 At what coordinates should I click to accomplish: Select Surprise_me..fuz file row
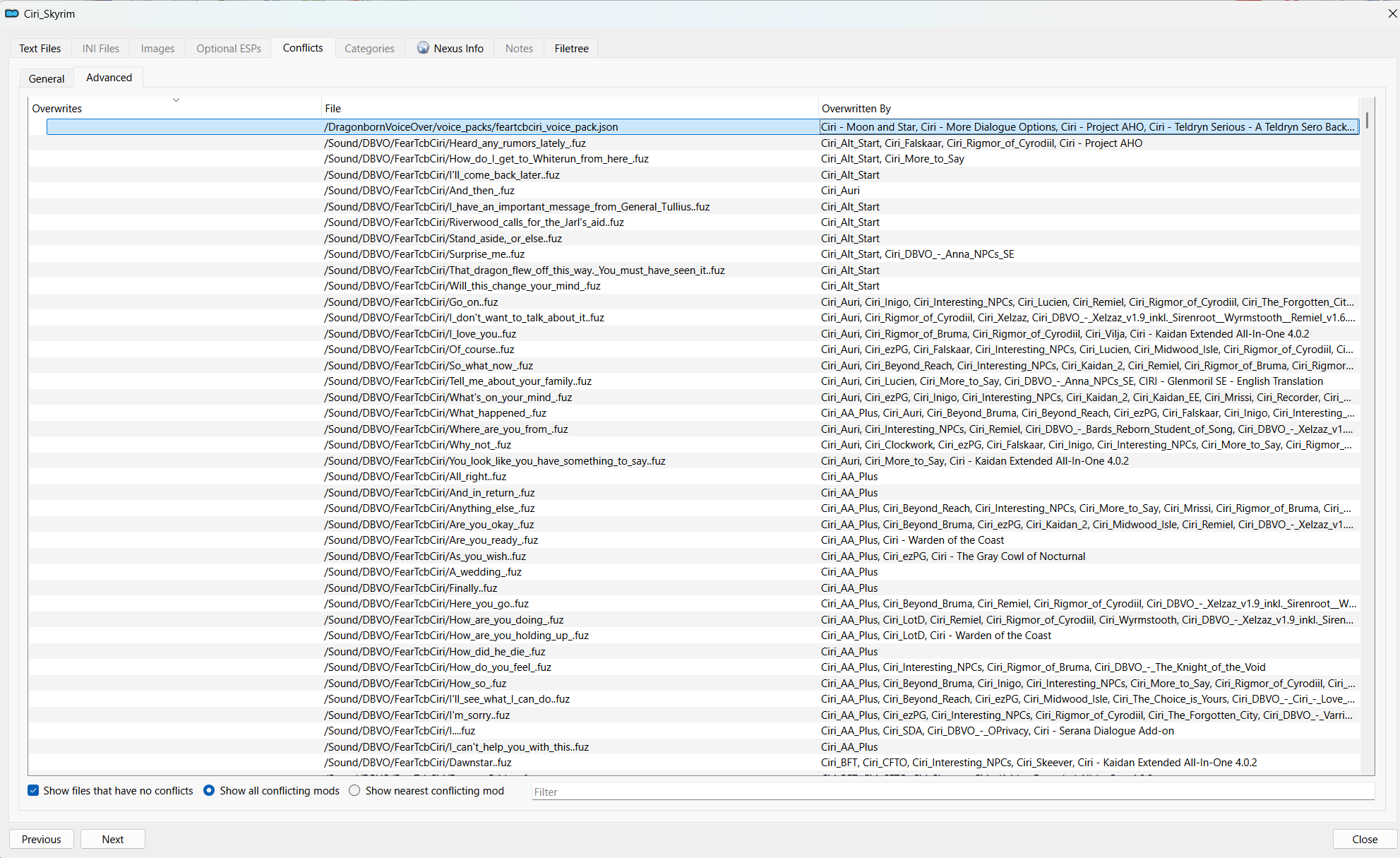(x=694, y=254)
